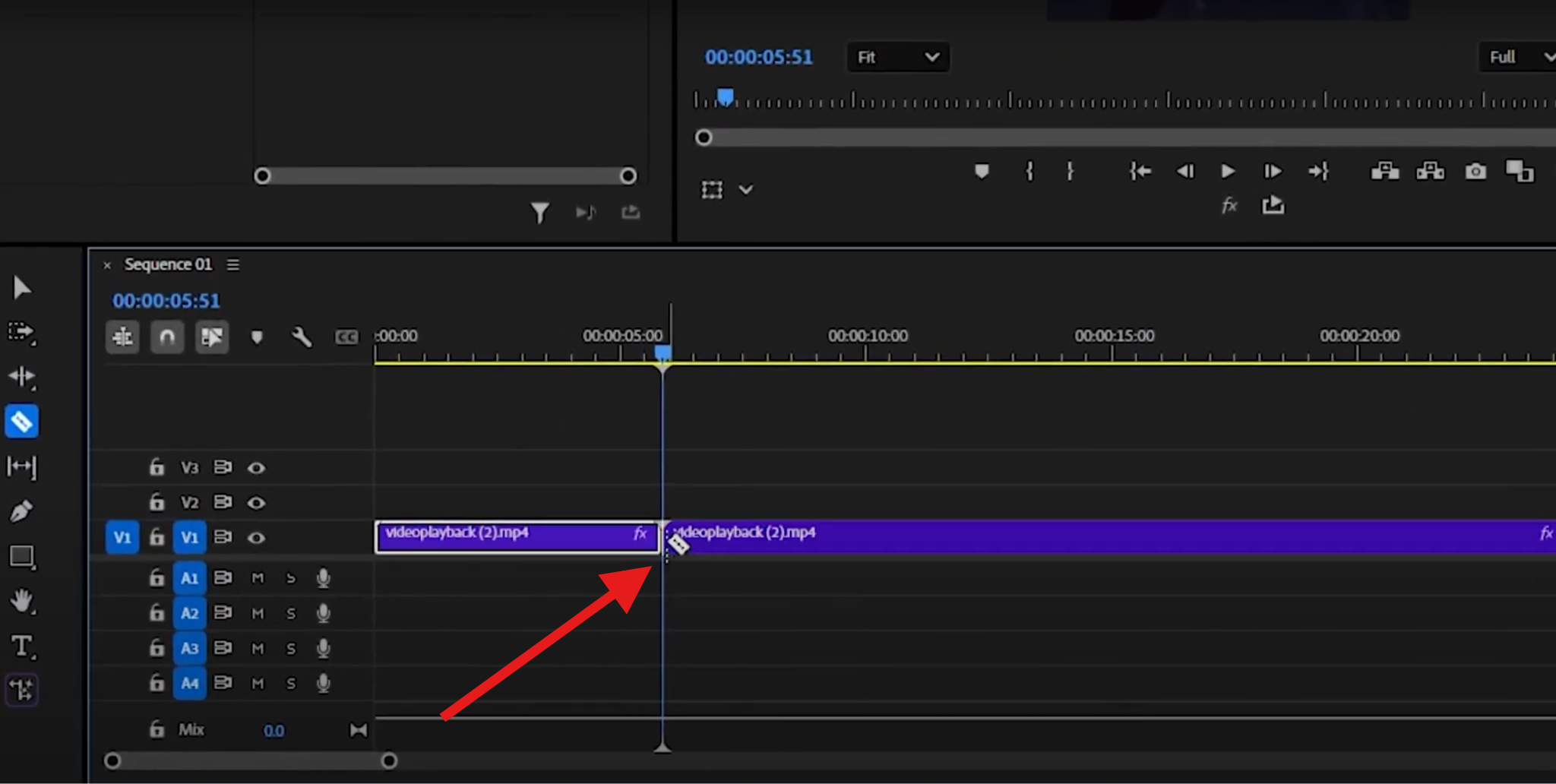Image resolution: width=1556 pixels, height=784 pixels.
Task: Click the blue timeline timecode 00:00:05:51
Action: click(166, 301)
